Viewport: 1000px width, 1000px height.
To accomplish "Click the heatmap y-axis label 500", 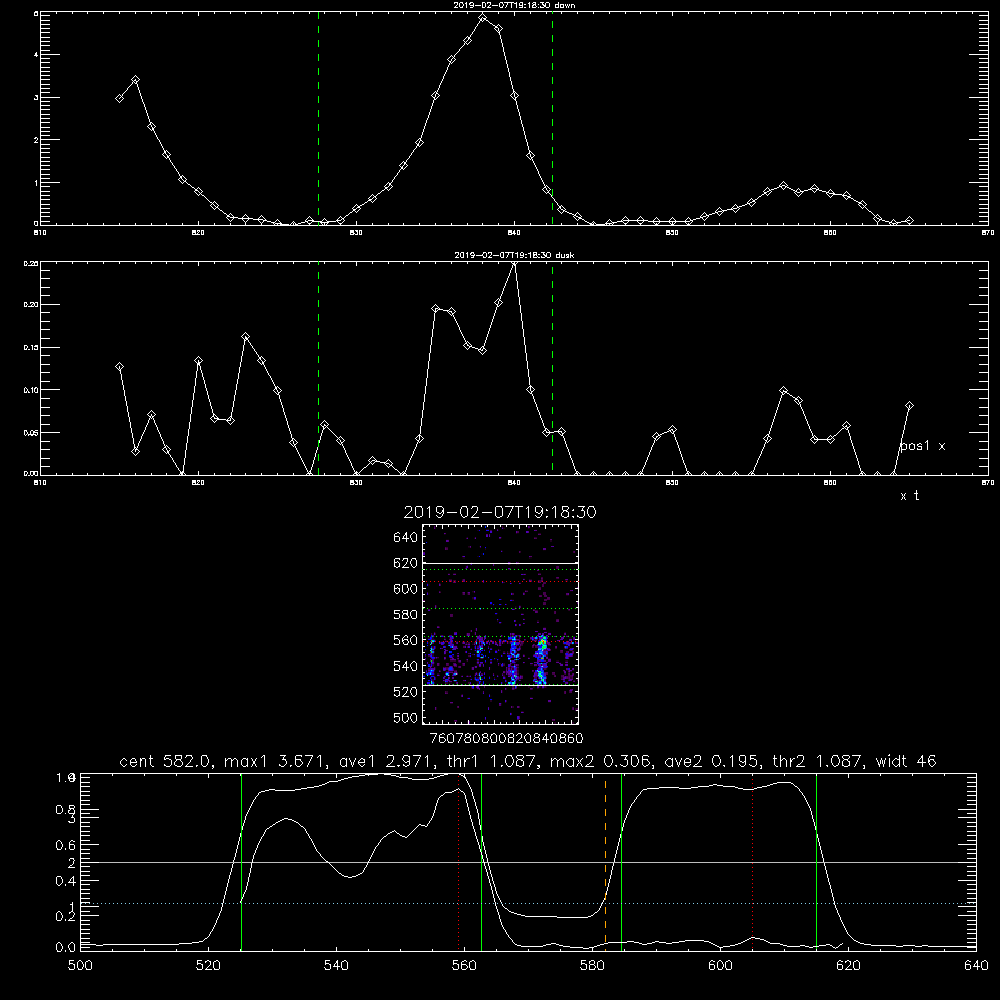I will click(406, 718).
